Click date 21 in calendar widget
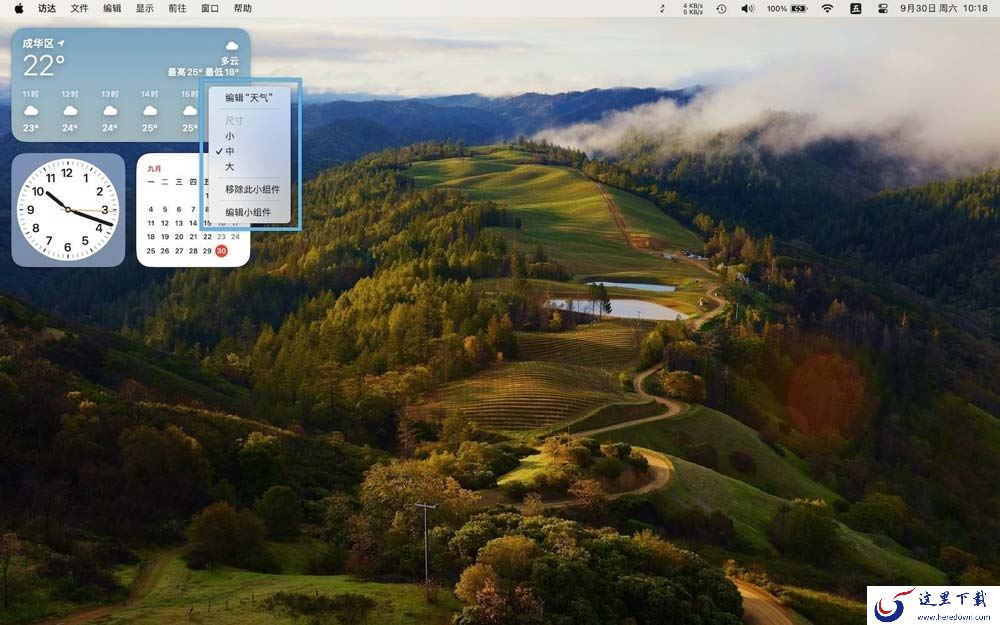 193,237
